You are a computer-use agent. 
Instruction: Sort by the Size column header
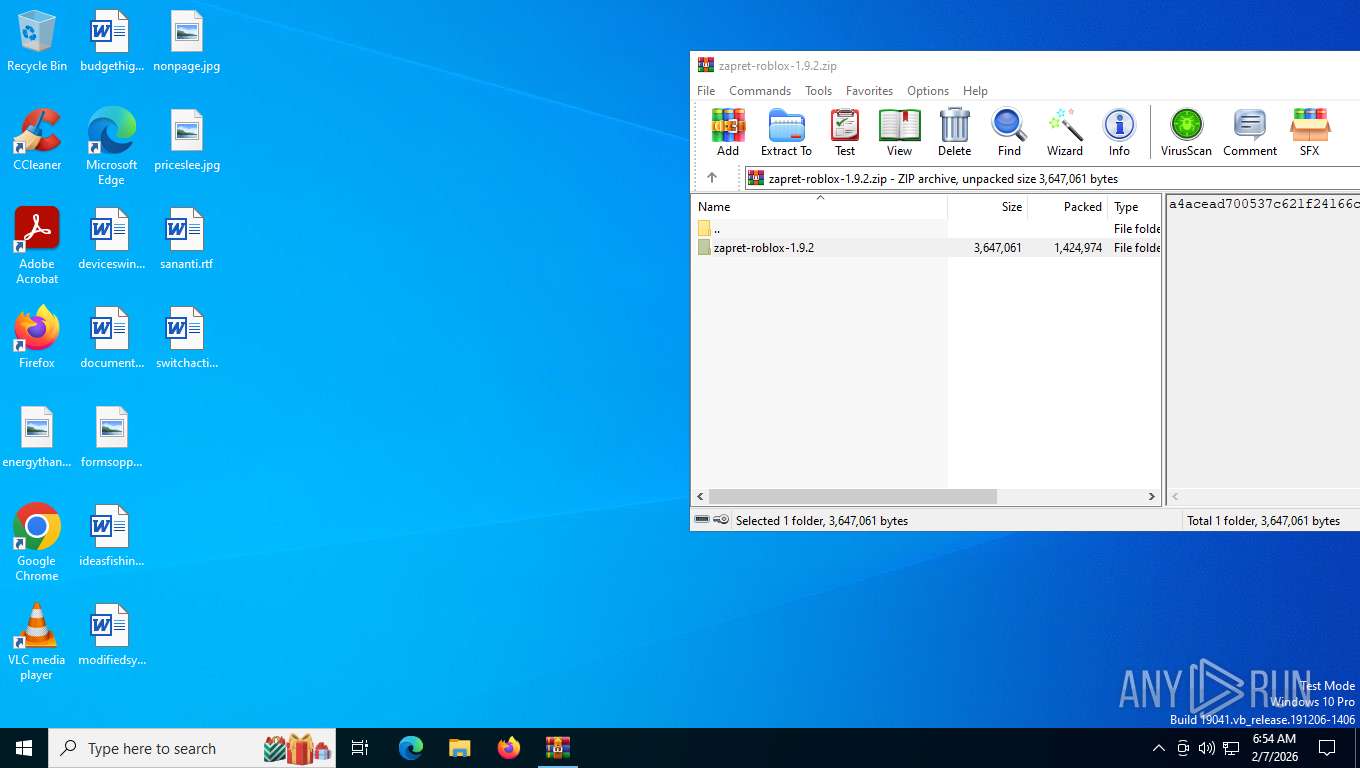[x=988, y=206]
